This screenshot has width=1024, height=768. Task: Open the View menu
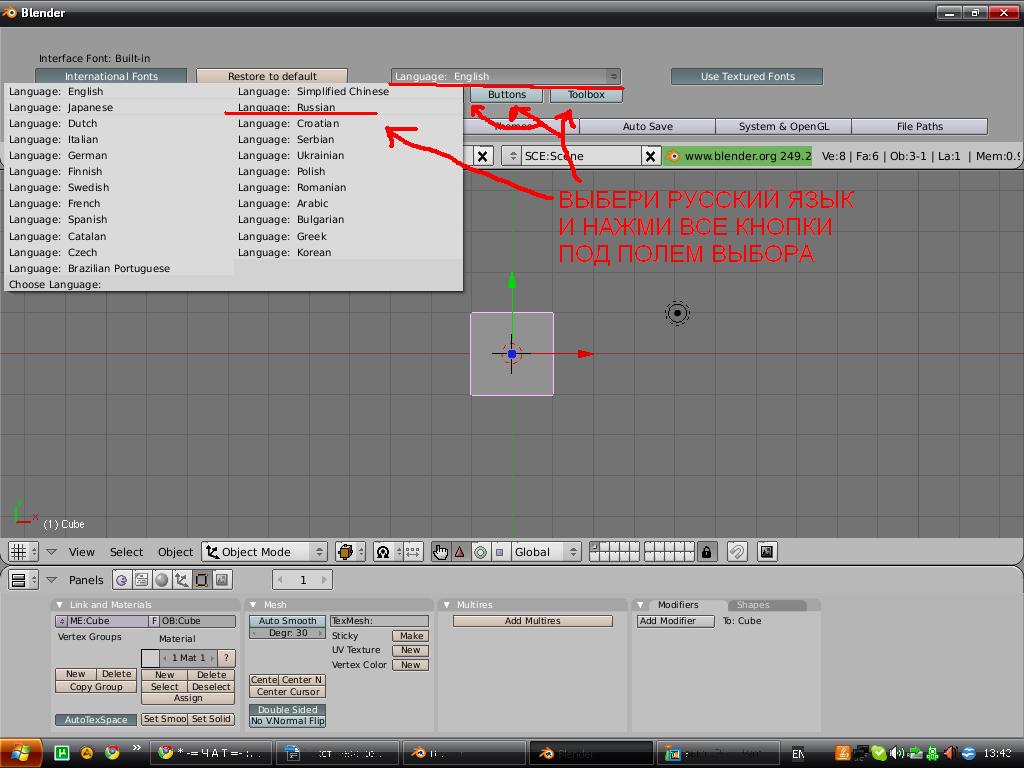(x=81, y=551)
